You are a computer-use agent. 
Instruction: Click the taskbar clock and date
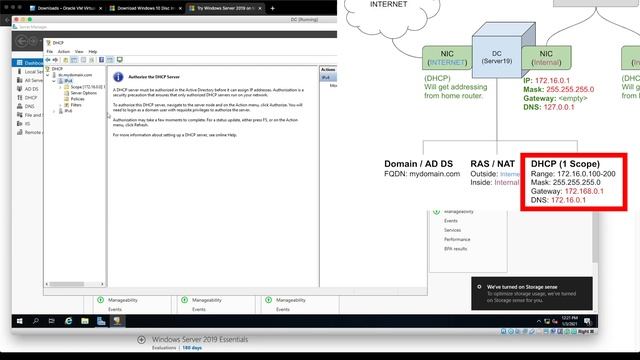tap(569, 321)
